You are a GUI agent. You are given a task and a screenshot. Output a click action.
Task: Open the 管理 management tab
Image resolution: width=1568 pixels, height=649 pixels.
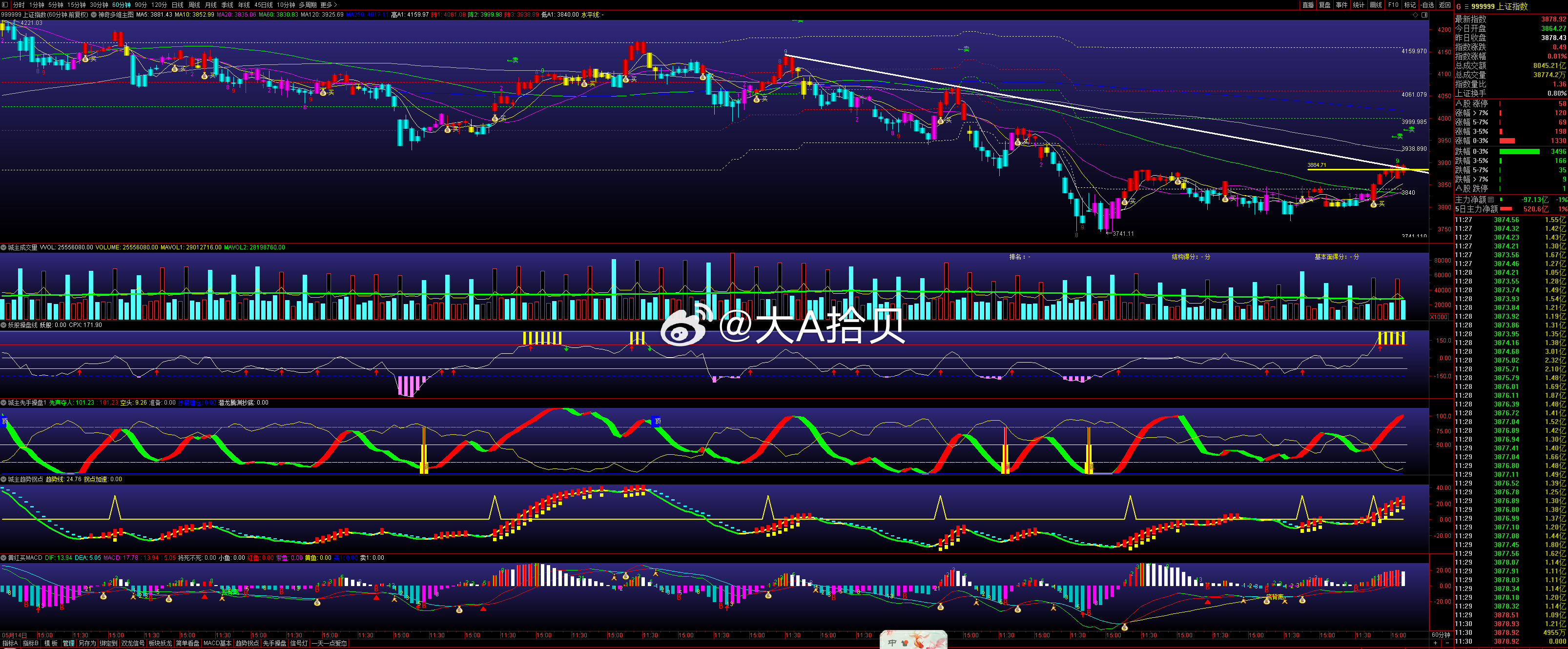point(68,643)
